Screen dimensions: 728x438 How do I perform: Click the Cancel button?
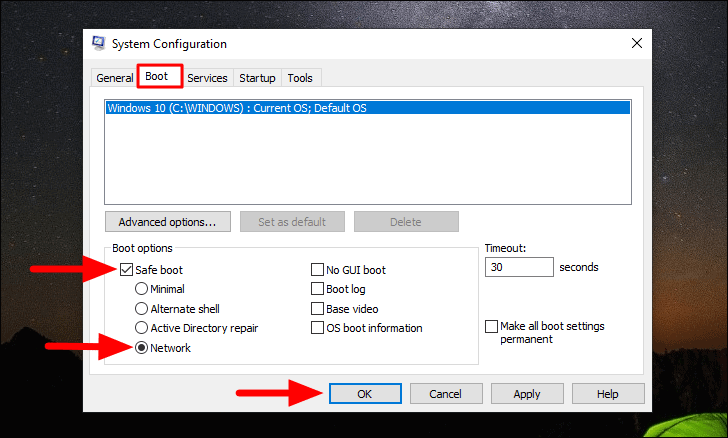tap(446, 394)
